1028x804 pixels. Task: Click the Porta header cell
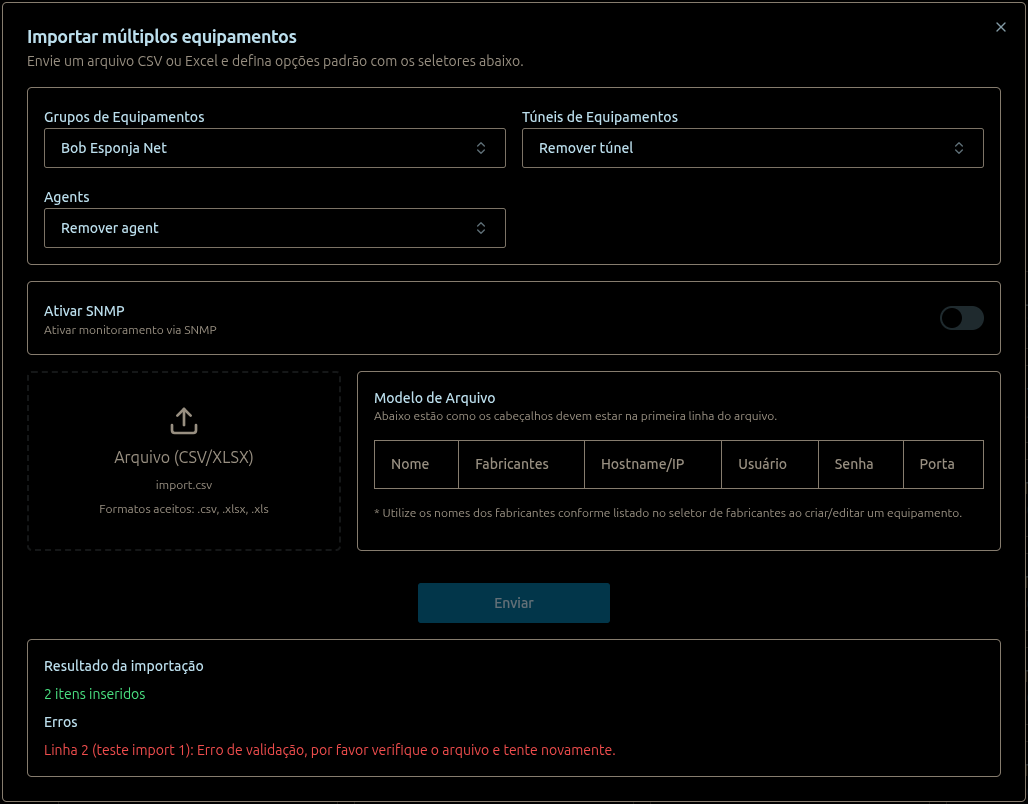tap(937, 464)
